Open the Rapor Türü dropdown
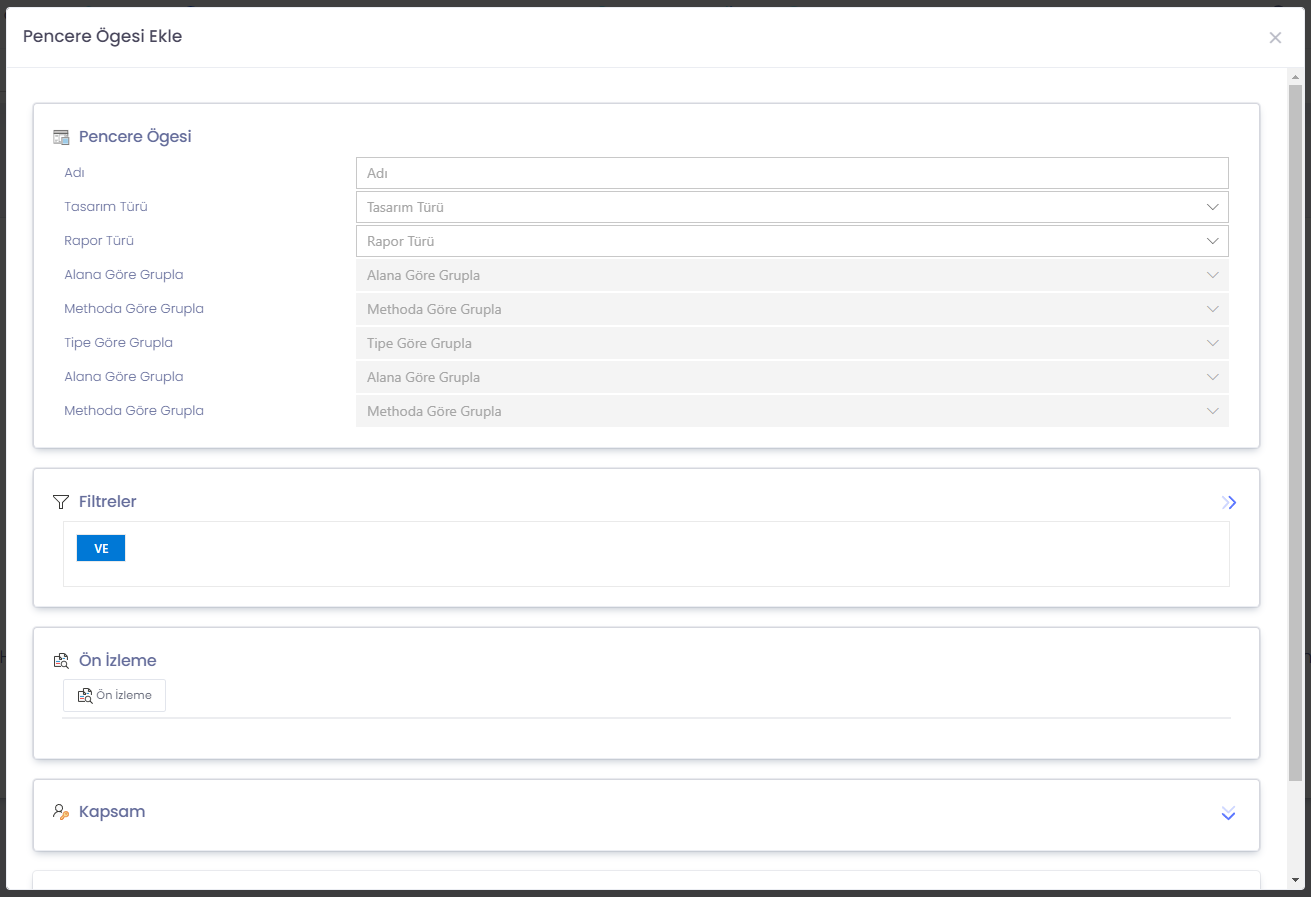Viewport: 1311px width, 897px height. coord(792,241)
